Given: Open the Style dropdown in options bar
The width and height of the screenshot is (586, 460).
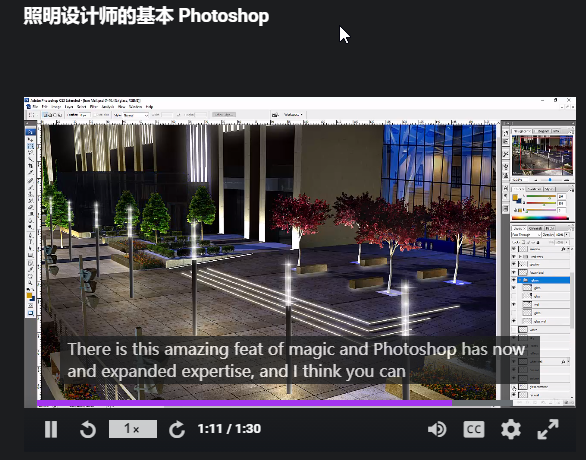Looking at the screenshot, I should 135,115.
